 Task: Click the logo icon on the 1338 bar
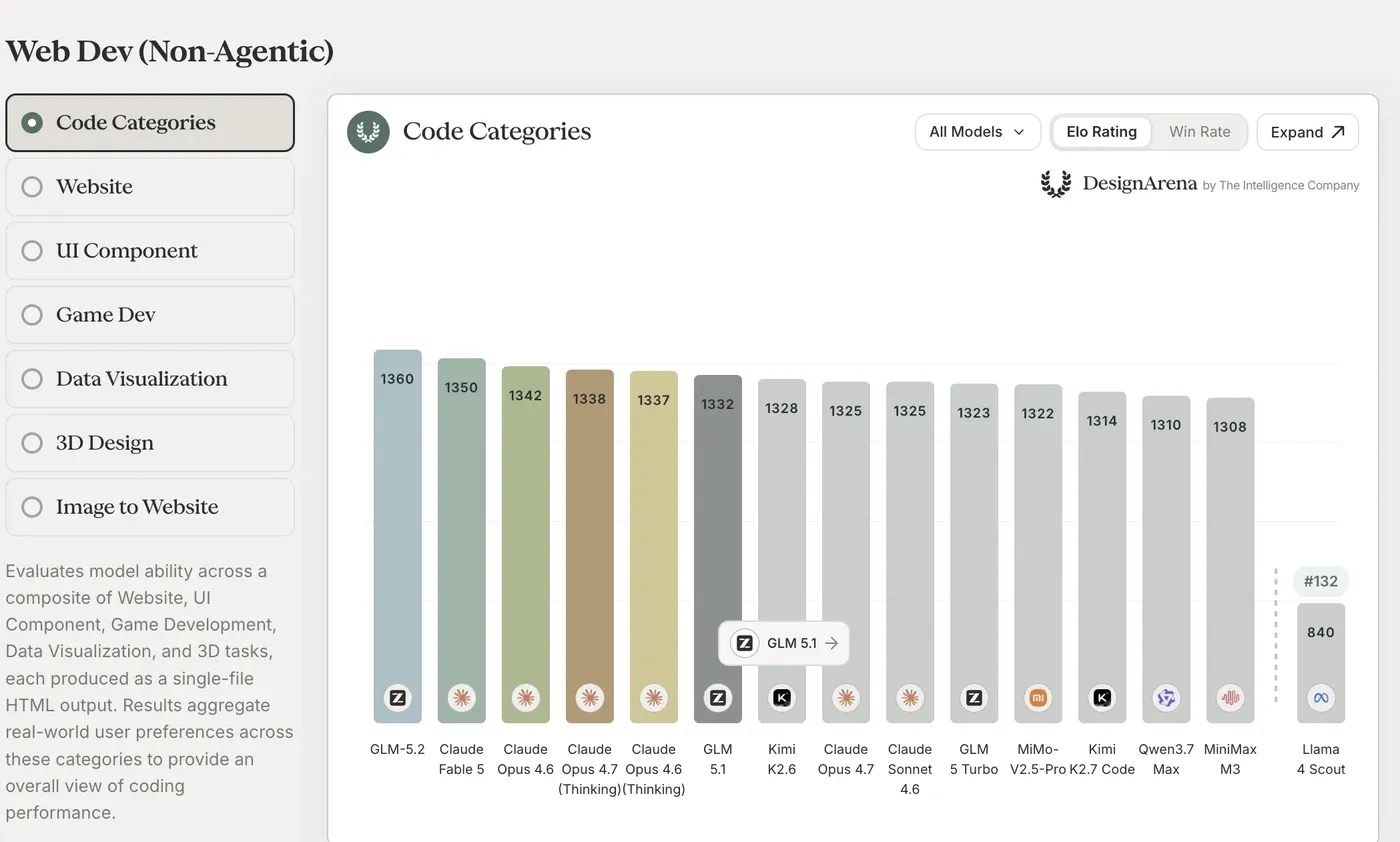tap(590, 698)
